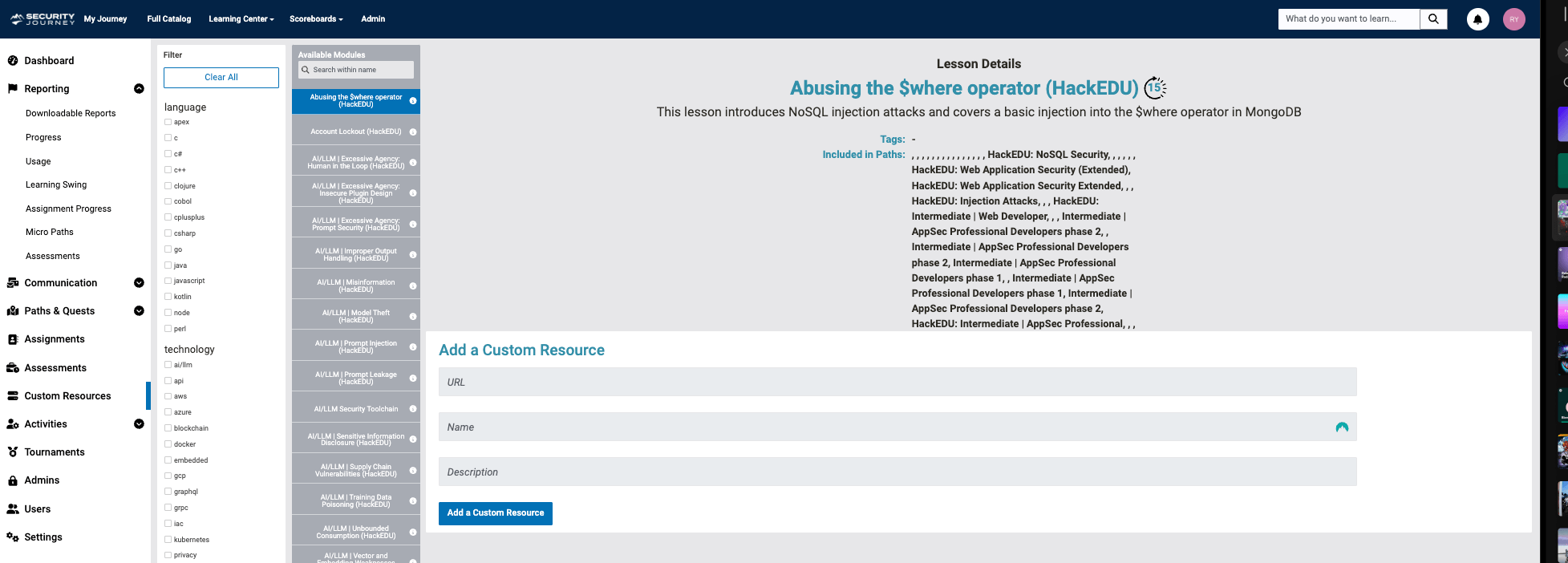The image size is (1568, 563).
Task: Check the kotlin language filter
Action: 168,297
